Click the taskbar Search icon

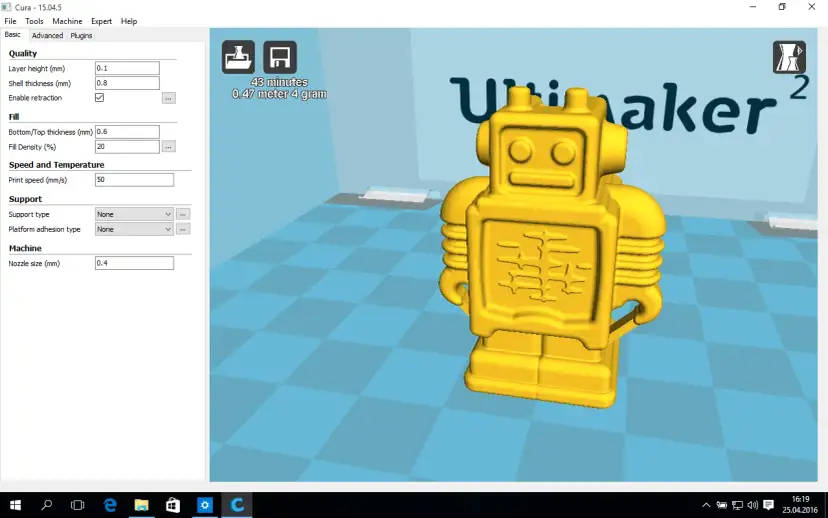[x=46, y=505]
